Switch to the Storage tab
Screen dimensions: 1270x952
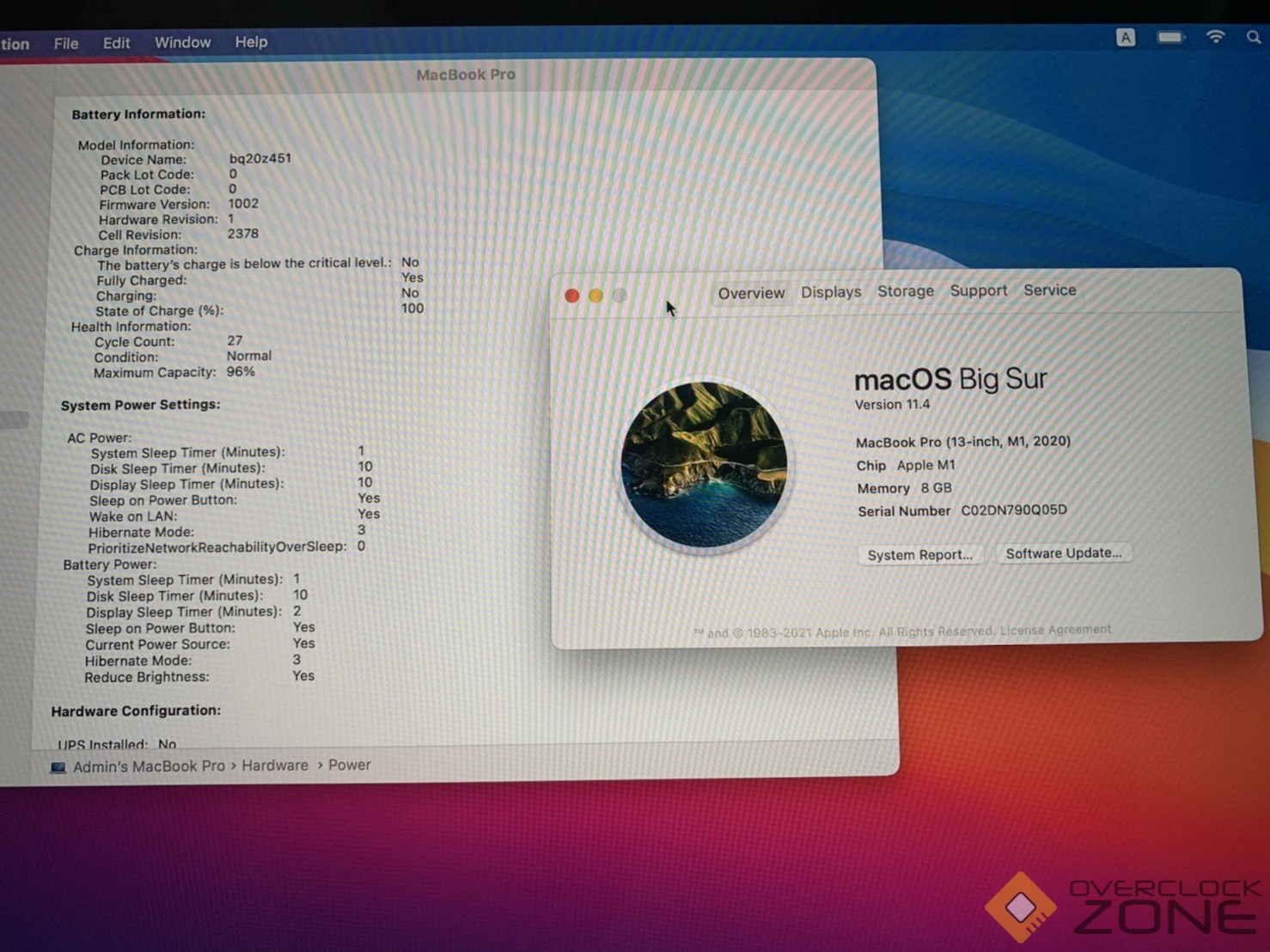(x=905, y=291)
